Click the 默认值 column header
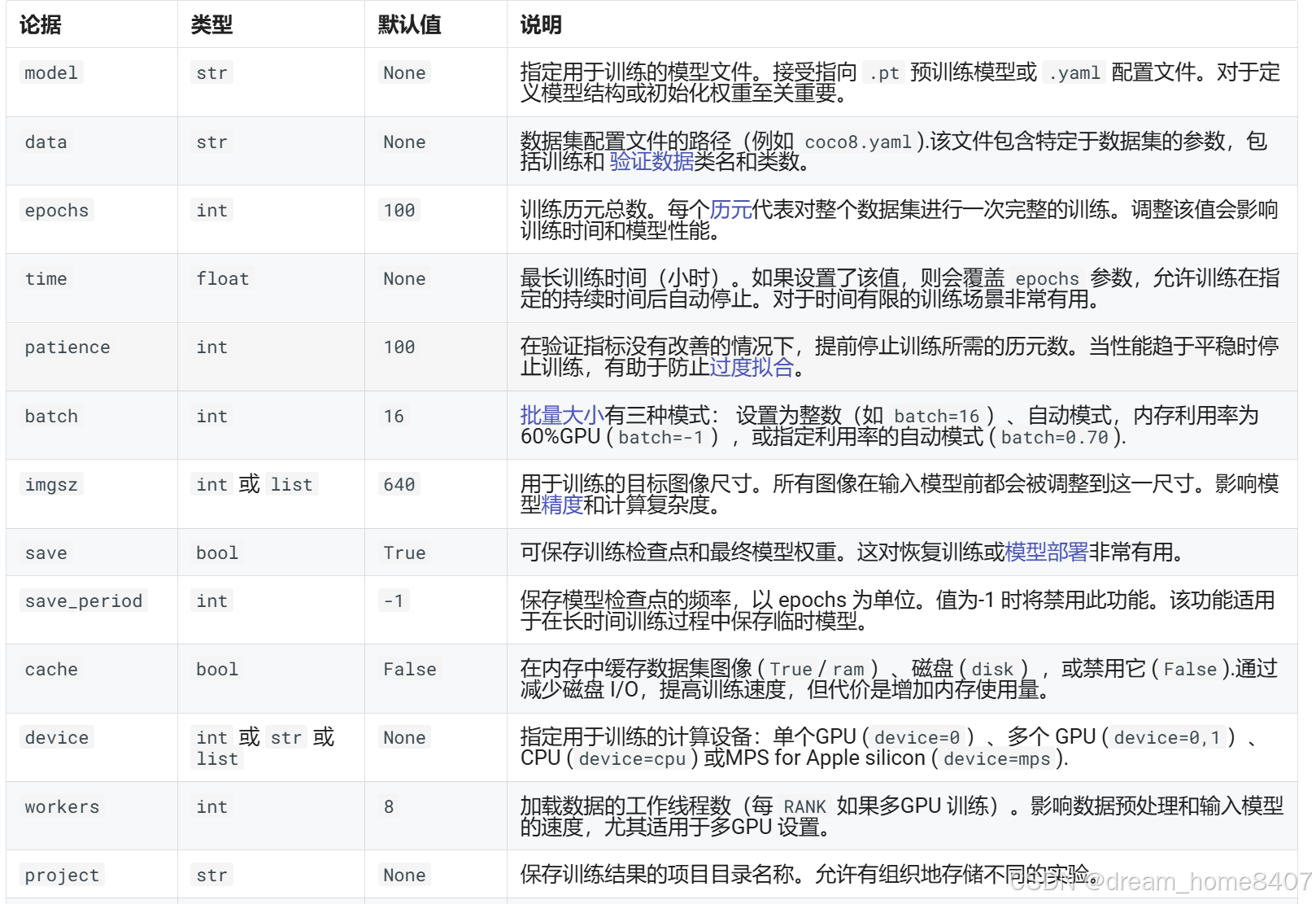1316x904 pixels. 409,25
